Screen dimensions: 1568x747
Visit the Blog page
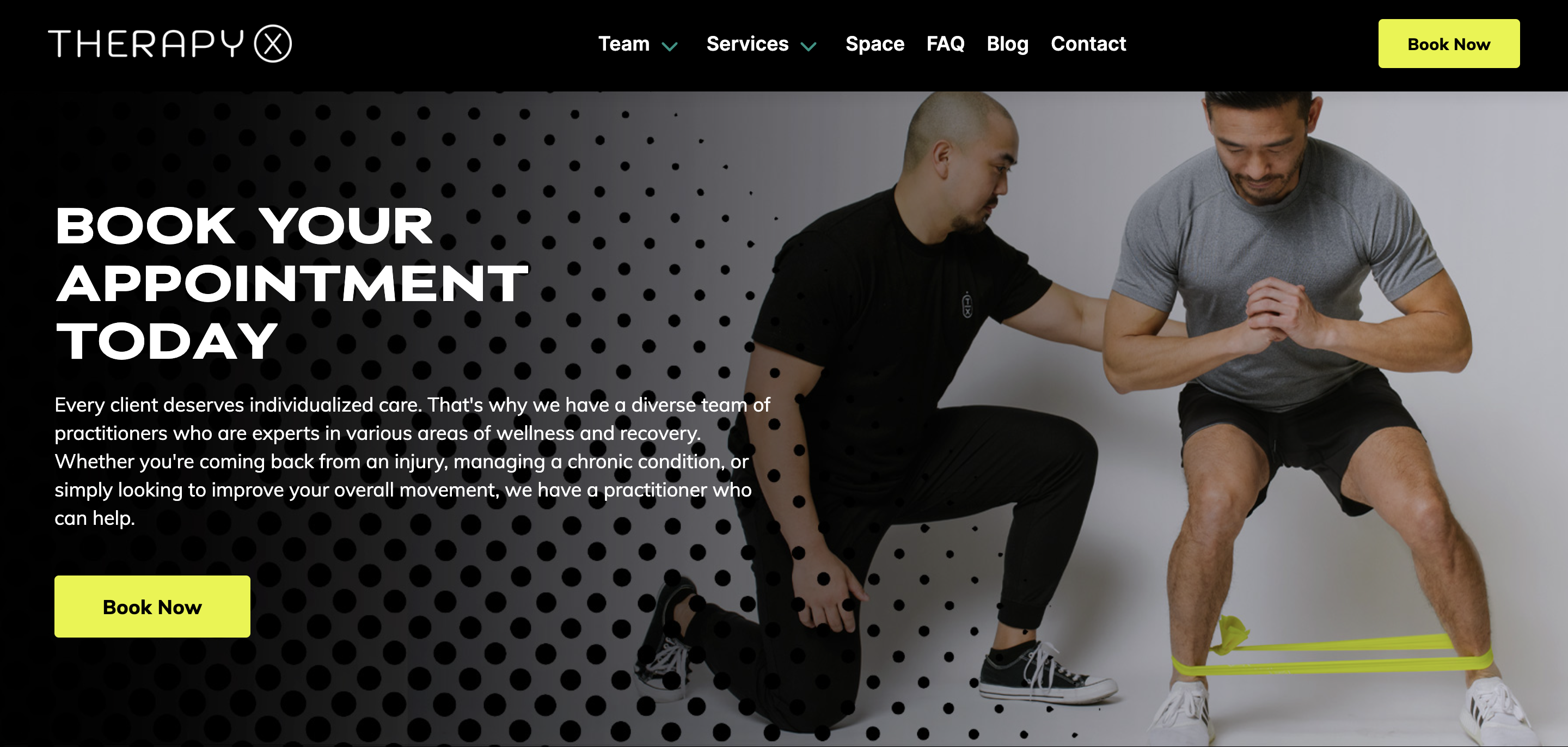point(1007,44)
